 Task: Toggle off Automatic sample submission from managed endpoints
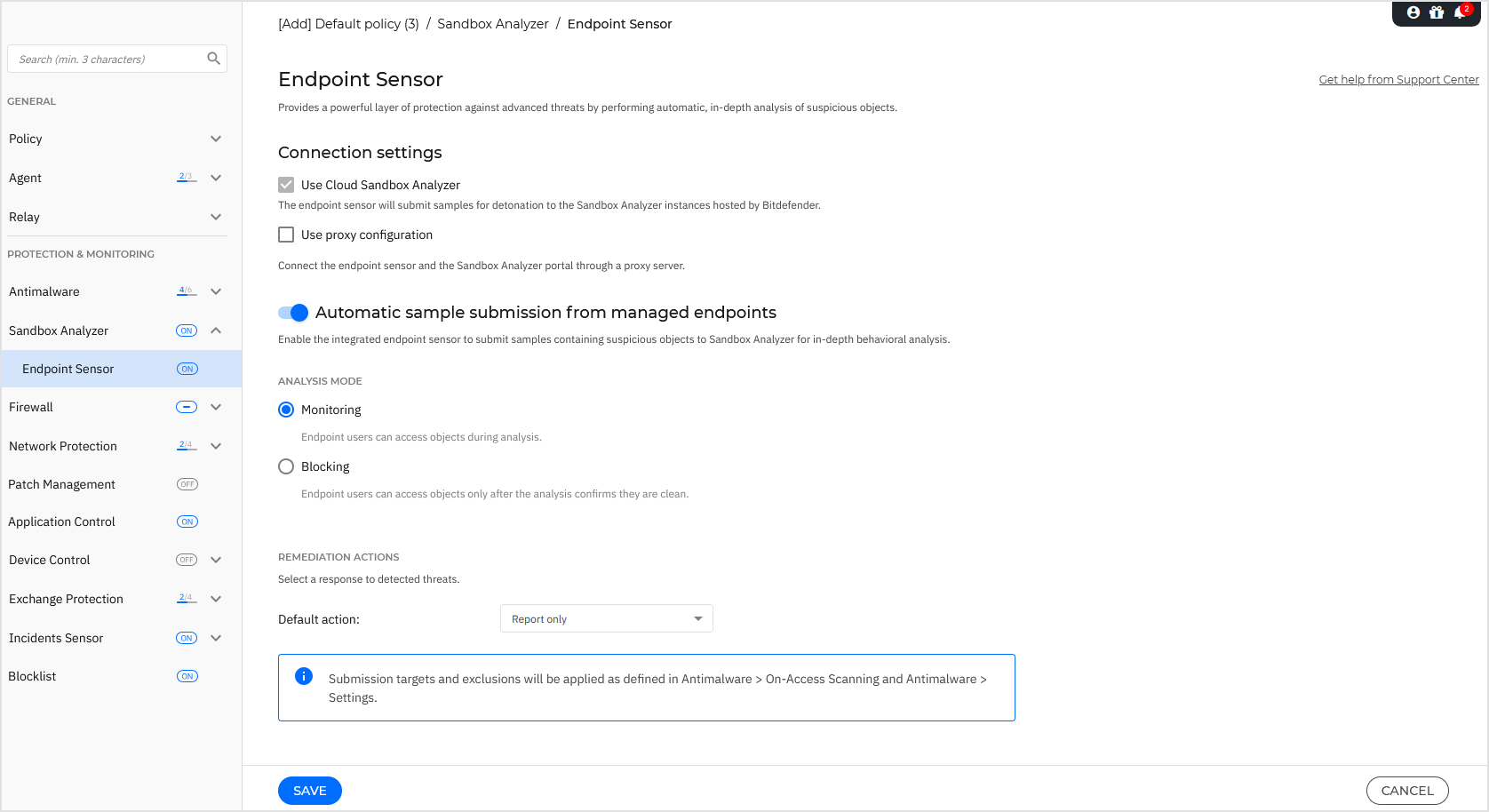[x=292, y=312]
